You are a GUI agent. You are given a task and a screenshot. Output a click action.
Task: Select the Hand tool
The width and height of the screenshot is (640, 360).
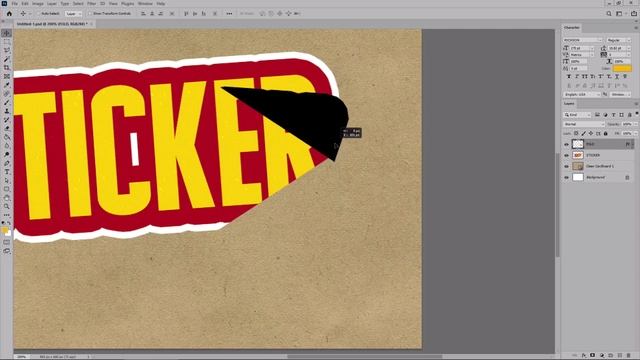point(7,198)
